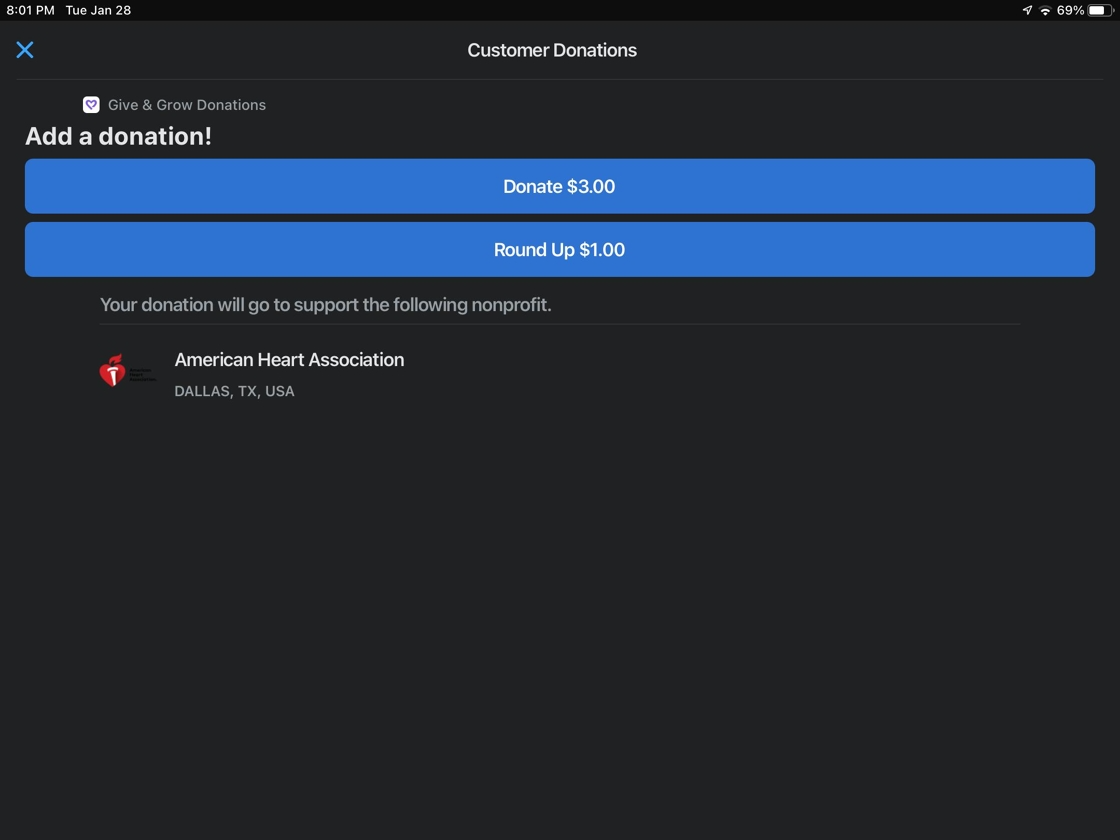
Task: Open American Heart Association nonprofit name
Action: pos(289,359)
